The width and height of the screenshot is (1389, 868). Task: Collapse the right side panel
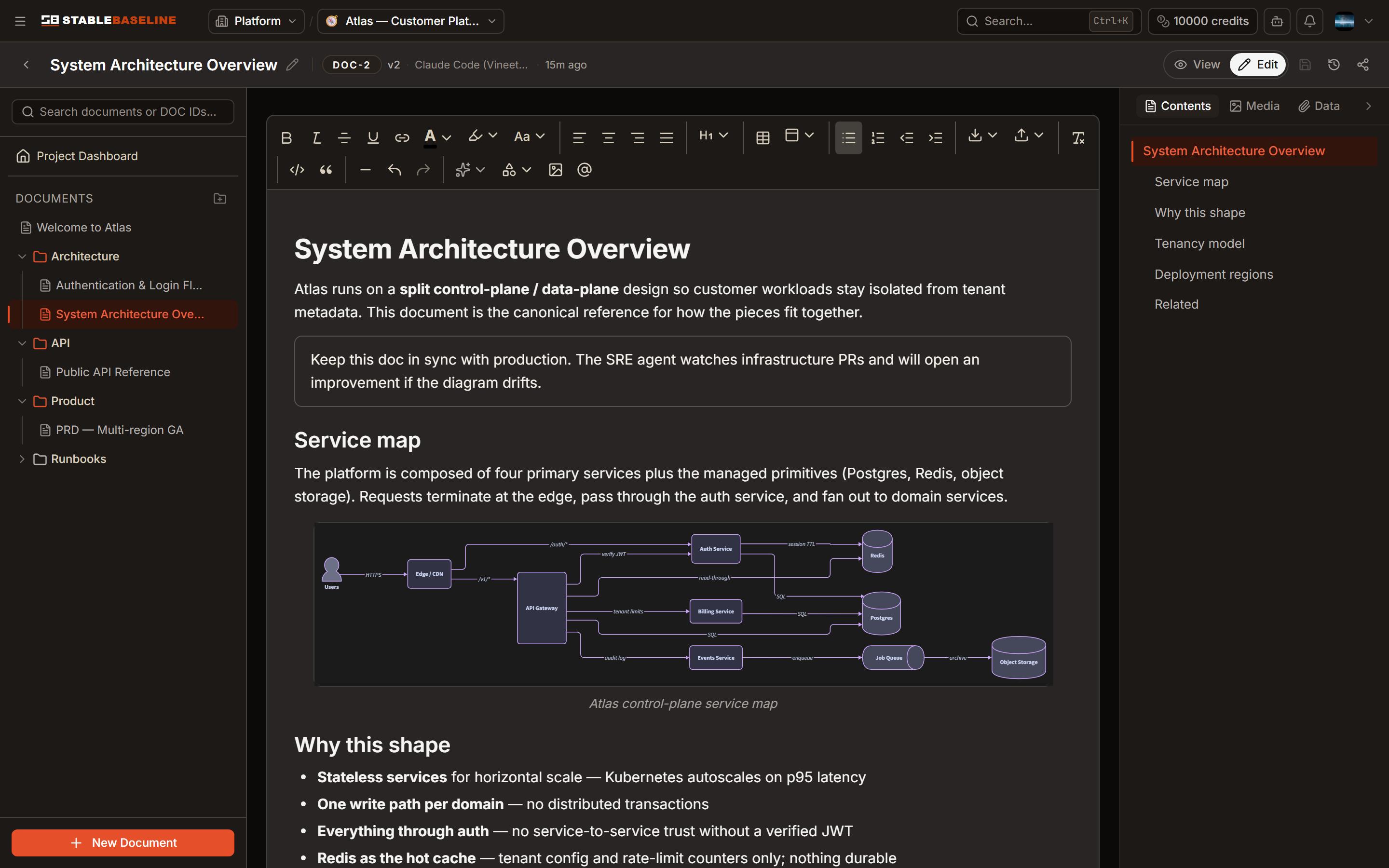[x=1368, y=106]
